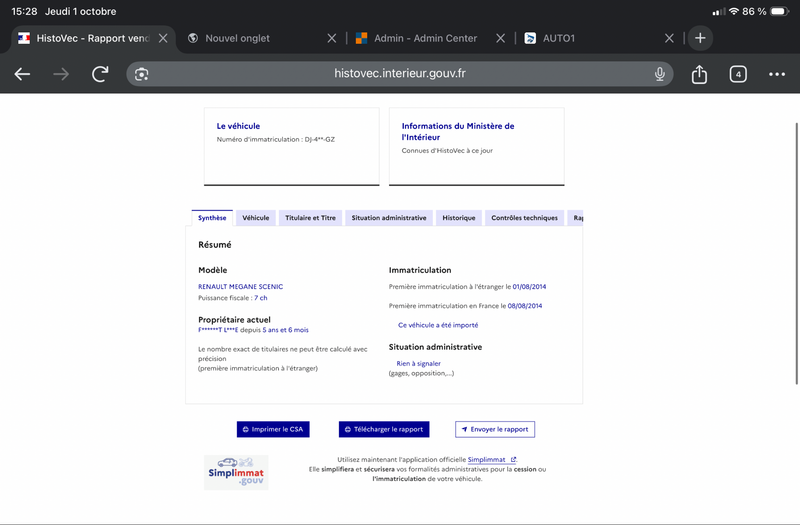Activate voice search microphone icon
The height and width of the screenshot is (525, 800).
(x=660, y=74)
